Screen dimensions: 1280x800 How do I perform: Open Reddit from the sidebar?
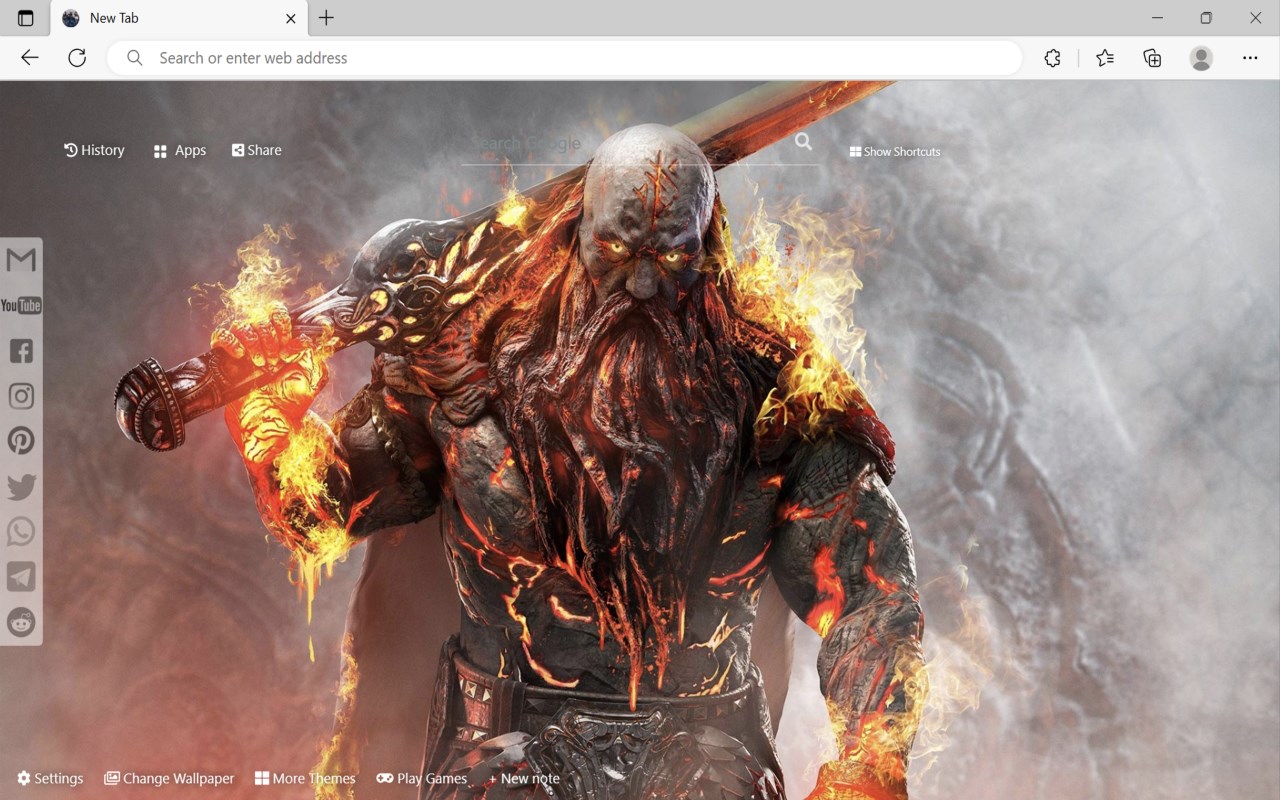21,622
